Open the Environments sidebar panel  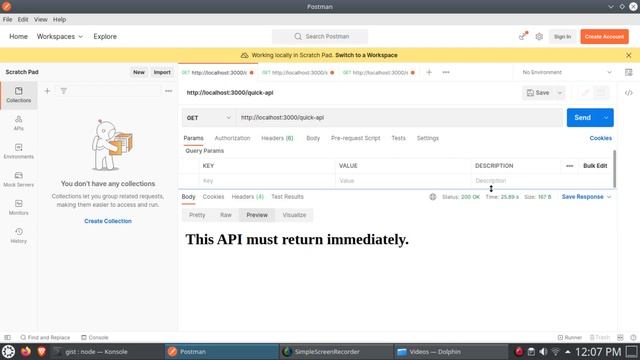click(x=19, y=151)
